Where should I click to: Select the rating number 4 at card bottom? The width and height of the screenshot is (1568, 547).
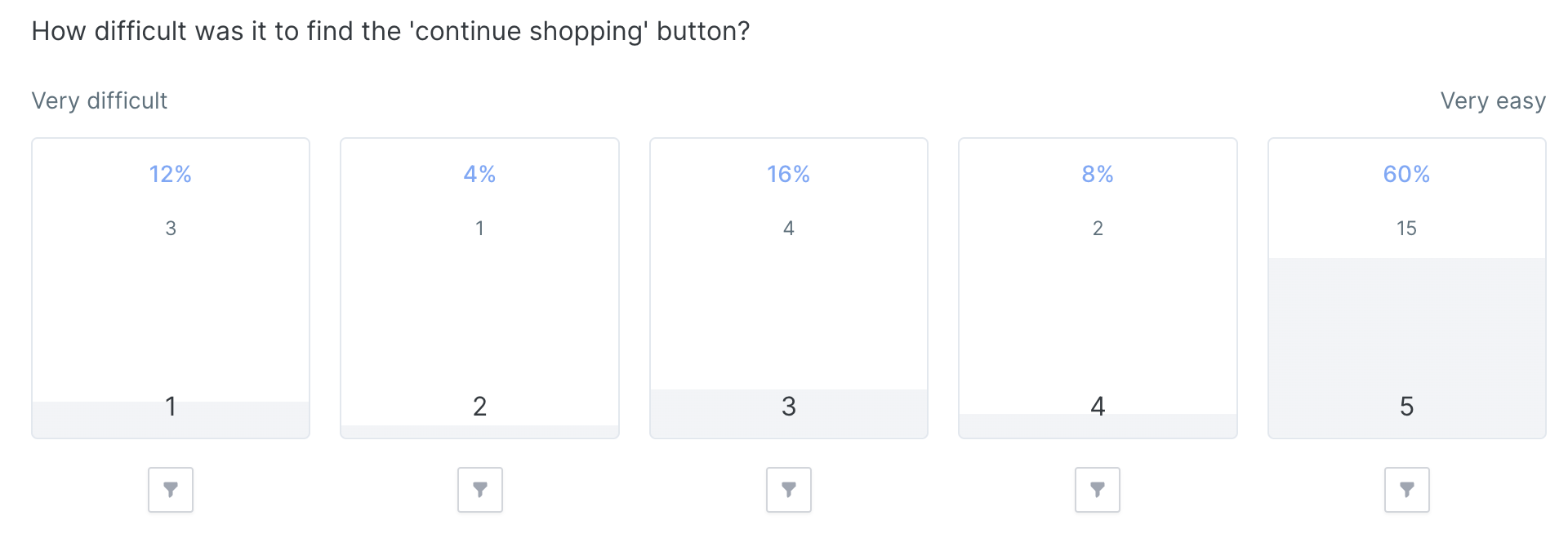(x=1098, y=406)
